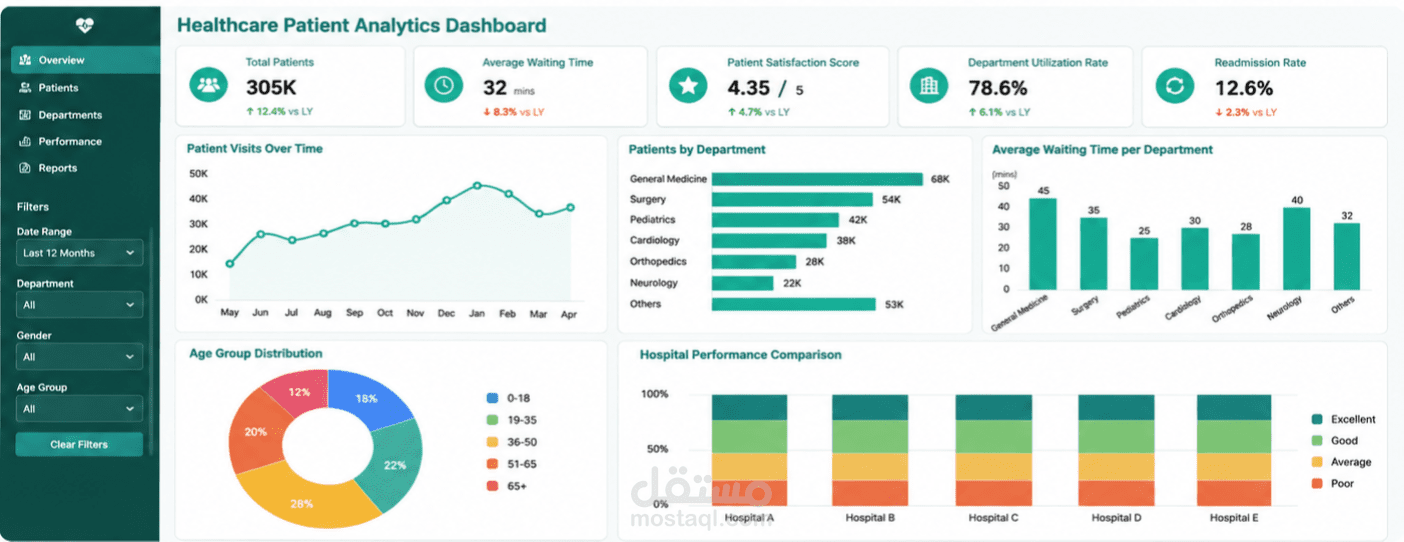Viewport: 1404px width, 542px height.
Task: Click the Reports sidebar icon
Action: click(x=26, y=168)
